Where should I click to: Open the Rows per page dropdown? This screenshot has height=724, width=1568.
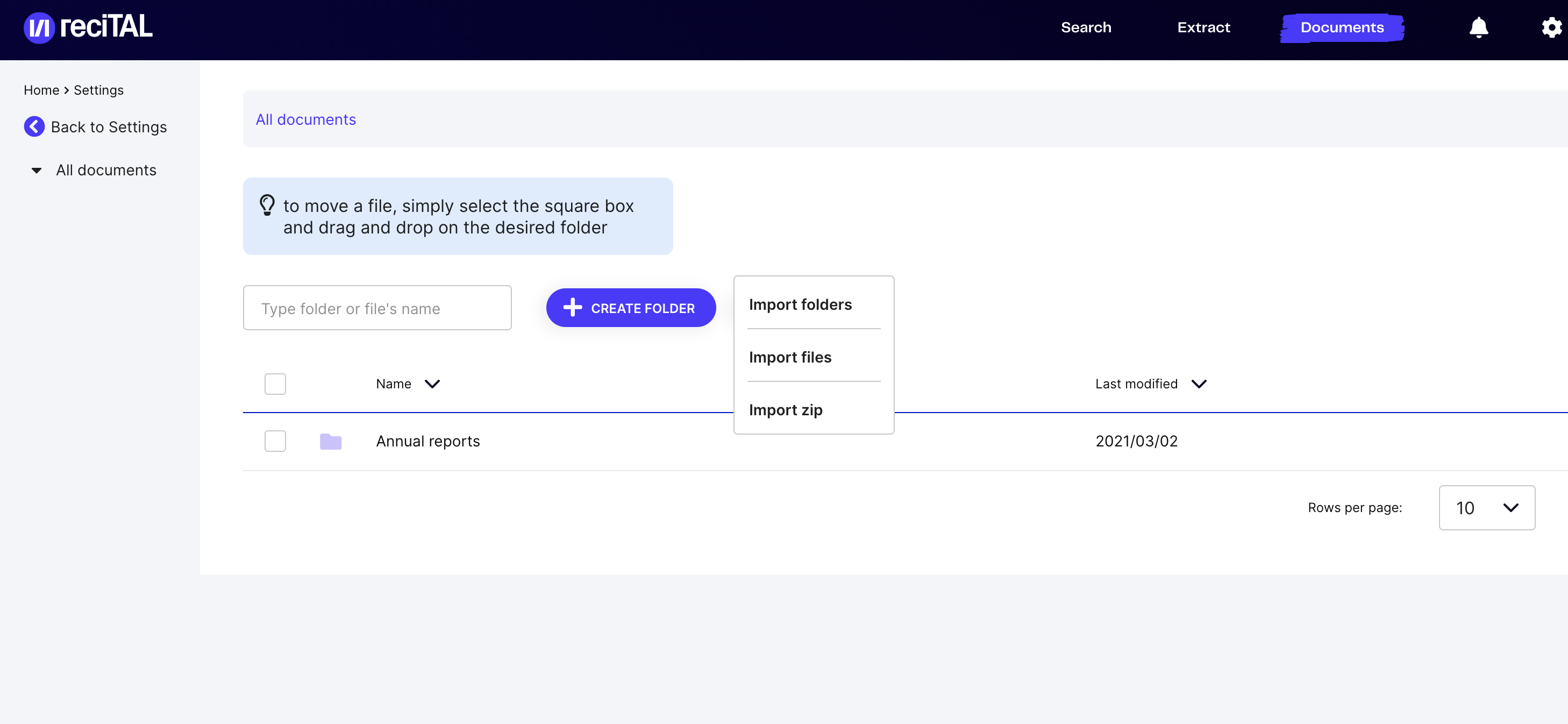tap(1486, 508)
